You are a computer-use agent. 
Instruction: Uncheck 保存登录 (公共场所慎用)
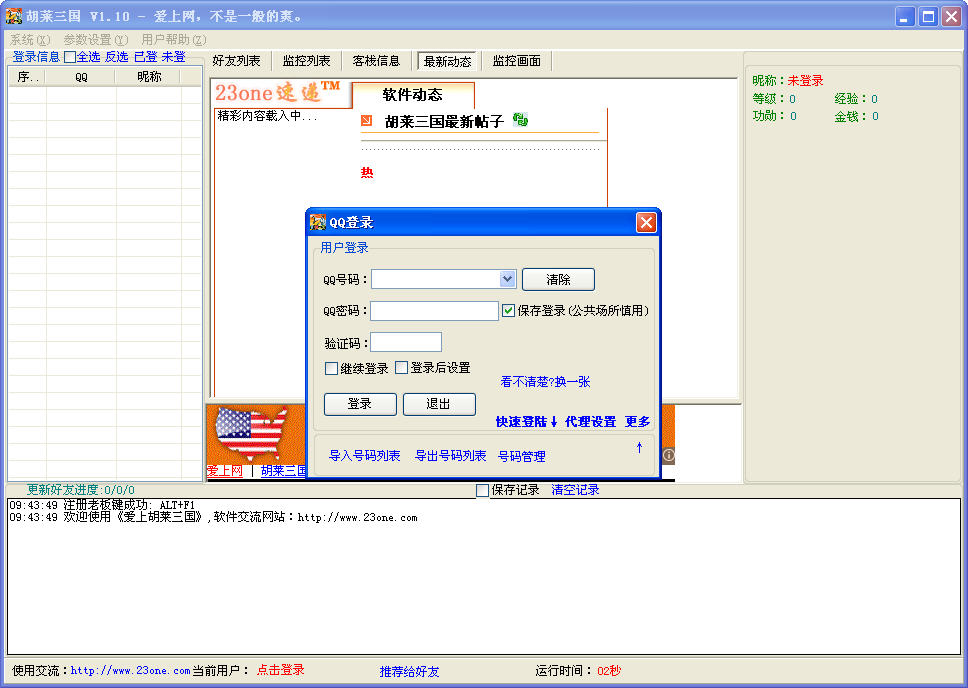(508, 311)
